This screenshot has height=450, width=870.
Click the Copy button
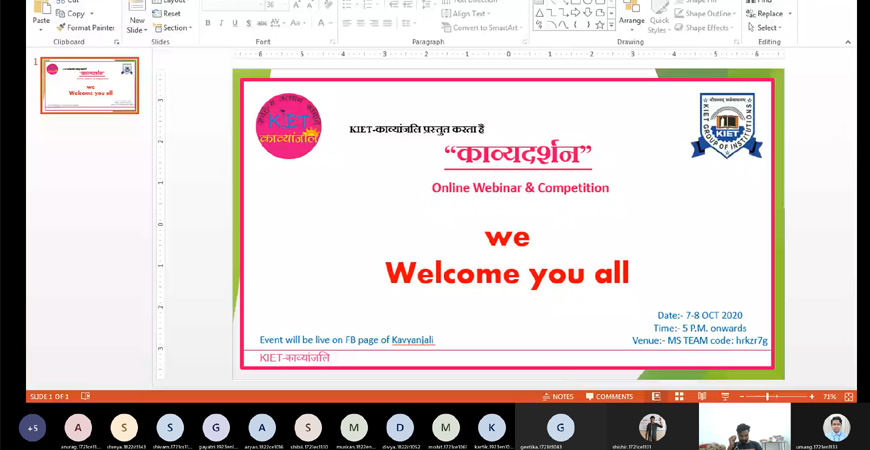70,13
